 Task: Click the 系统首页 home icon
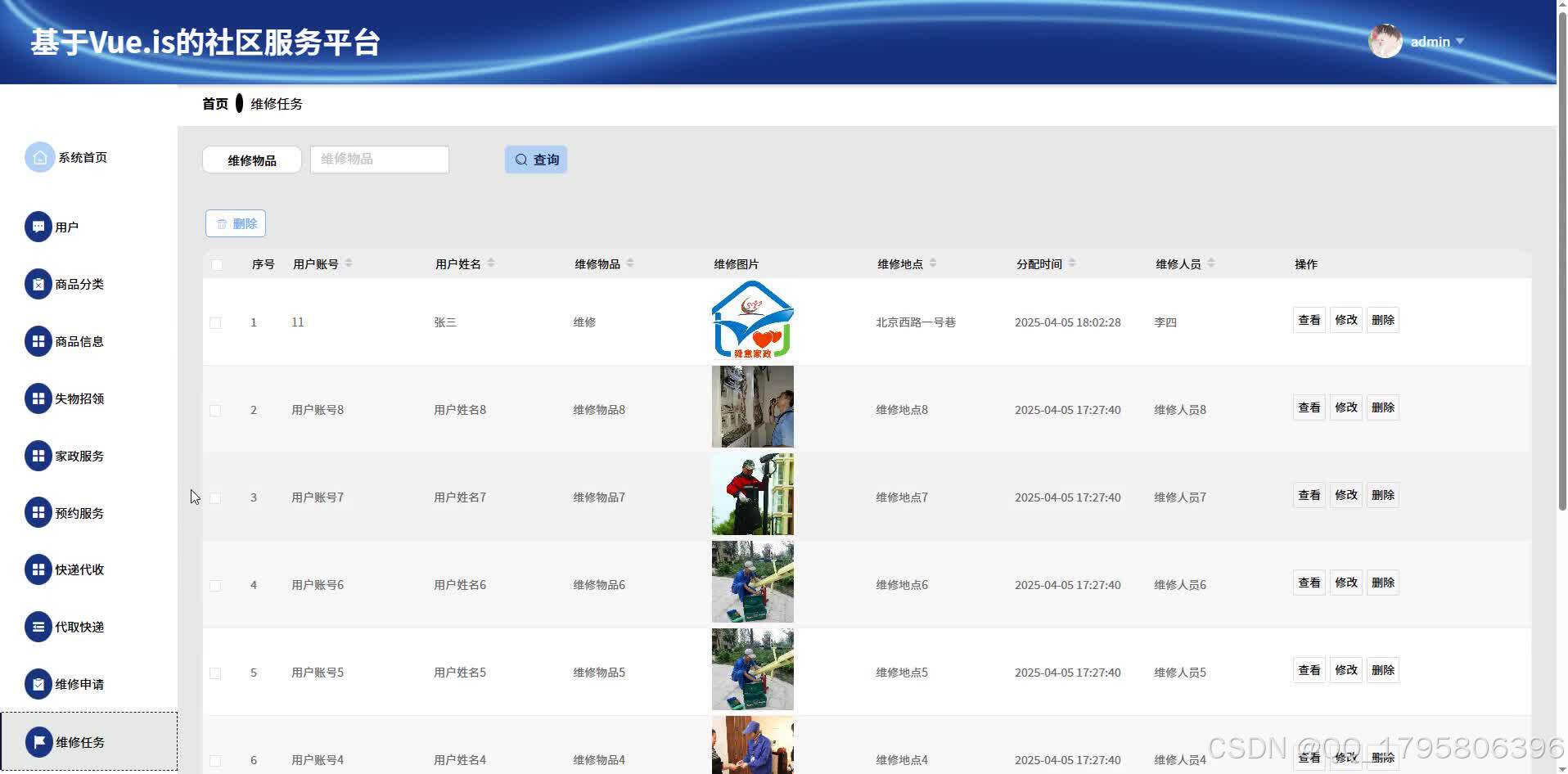[x=39, y=157]
